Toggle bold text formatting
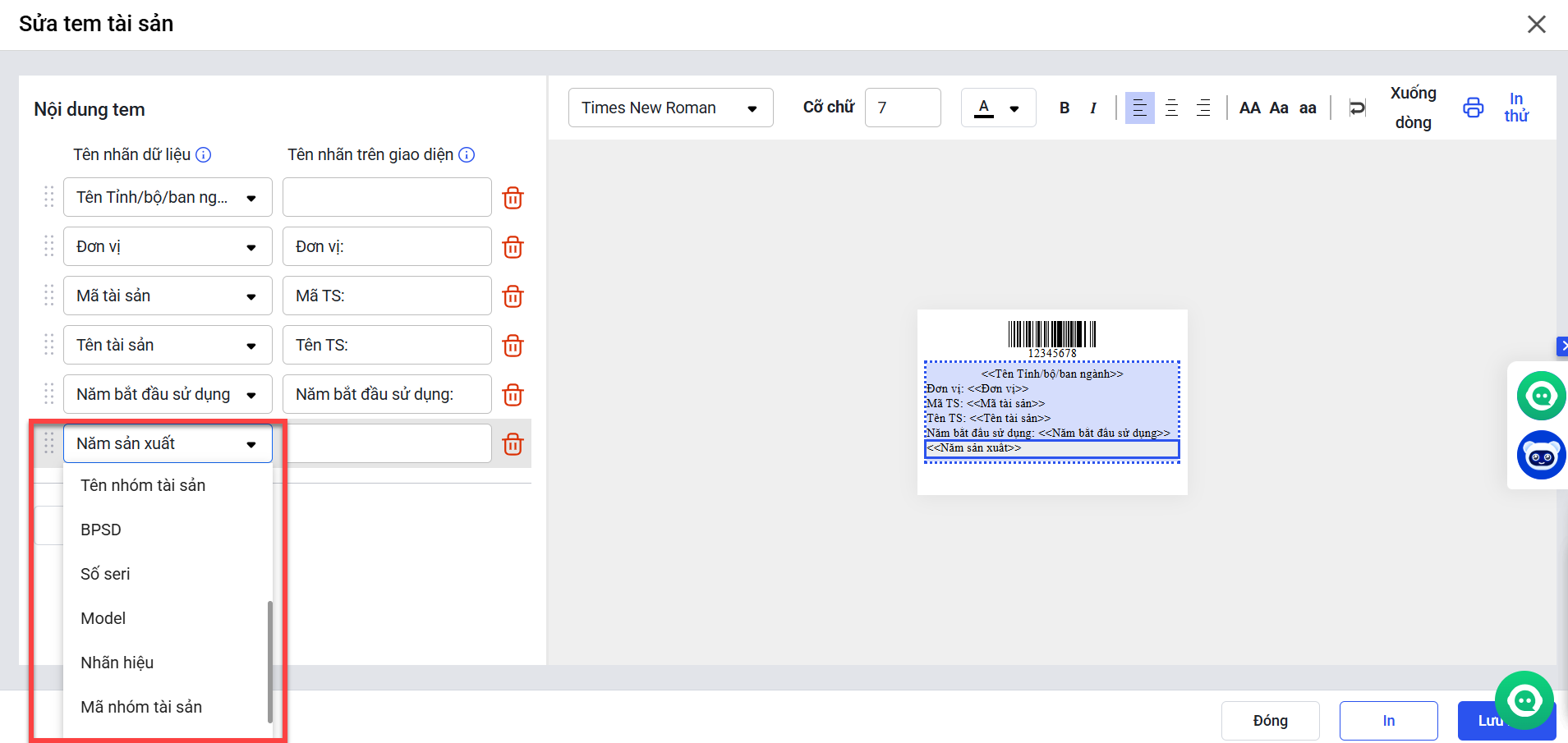Image resolution: width=1568 pixels, height=743 pixels. coord(1064,108)
